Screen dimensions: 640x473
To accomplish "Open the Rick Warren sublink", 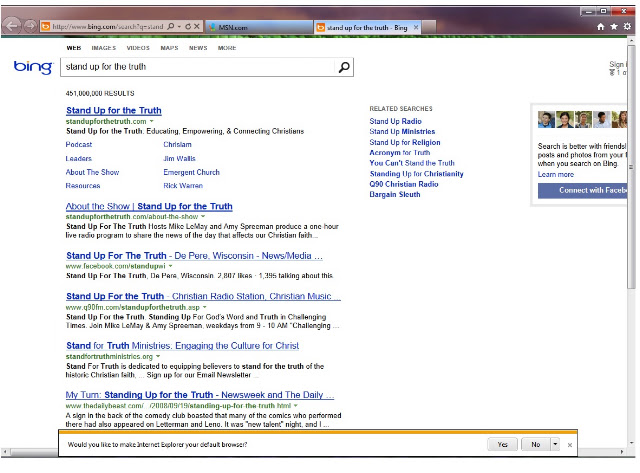I will tap(183, 186).
